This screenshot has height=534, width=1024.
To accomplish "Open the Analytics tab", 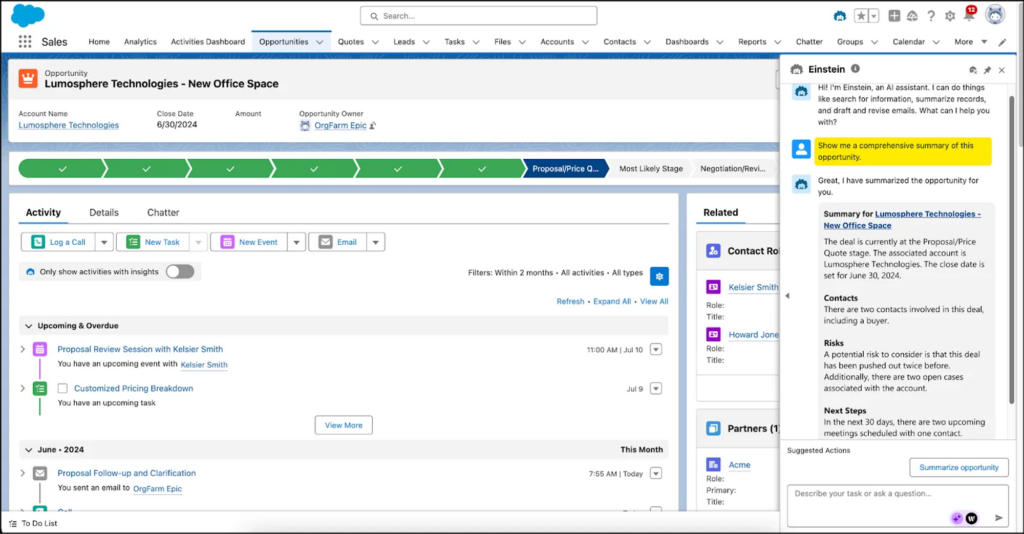I will [x=140, y=42].
